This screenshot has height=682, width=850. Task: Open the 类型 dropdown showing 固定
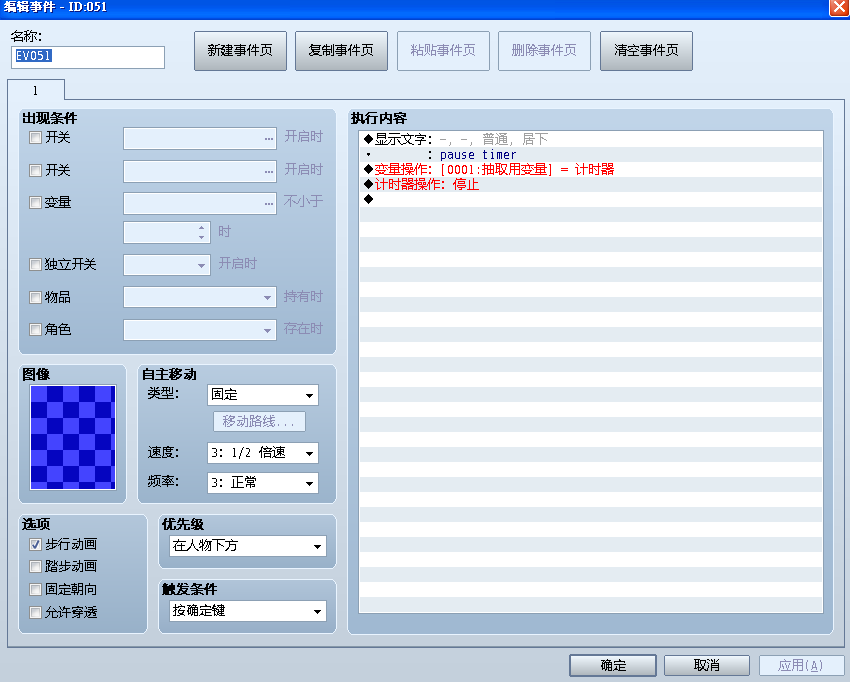click(x=263, y=395)
